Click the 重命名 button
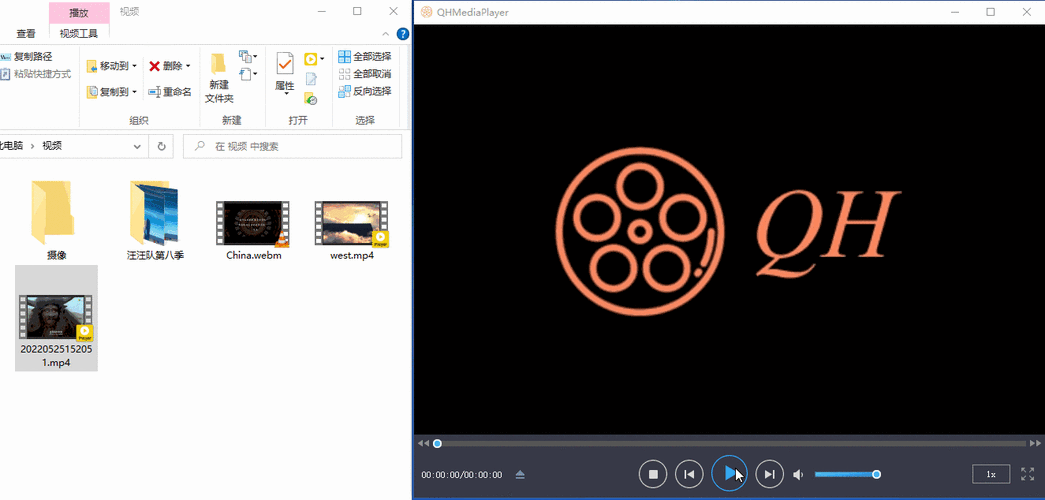Viewport: 1045px width, 500px height. tap(170, 92)
